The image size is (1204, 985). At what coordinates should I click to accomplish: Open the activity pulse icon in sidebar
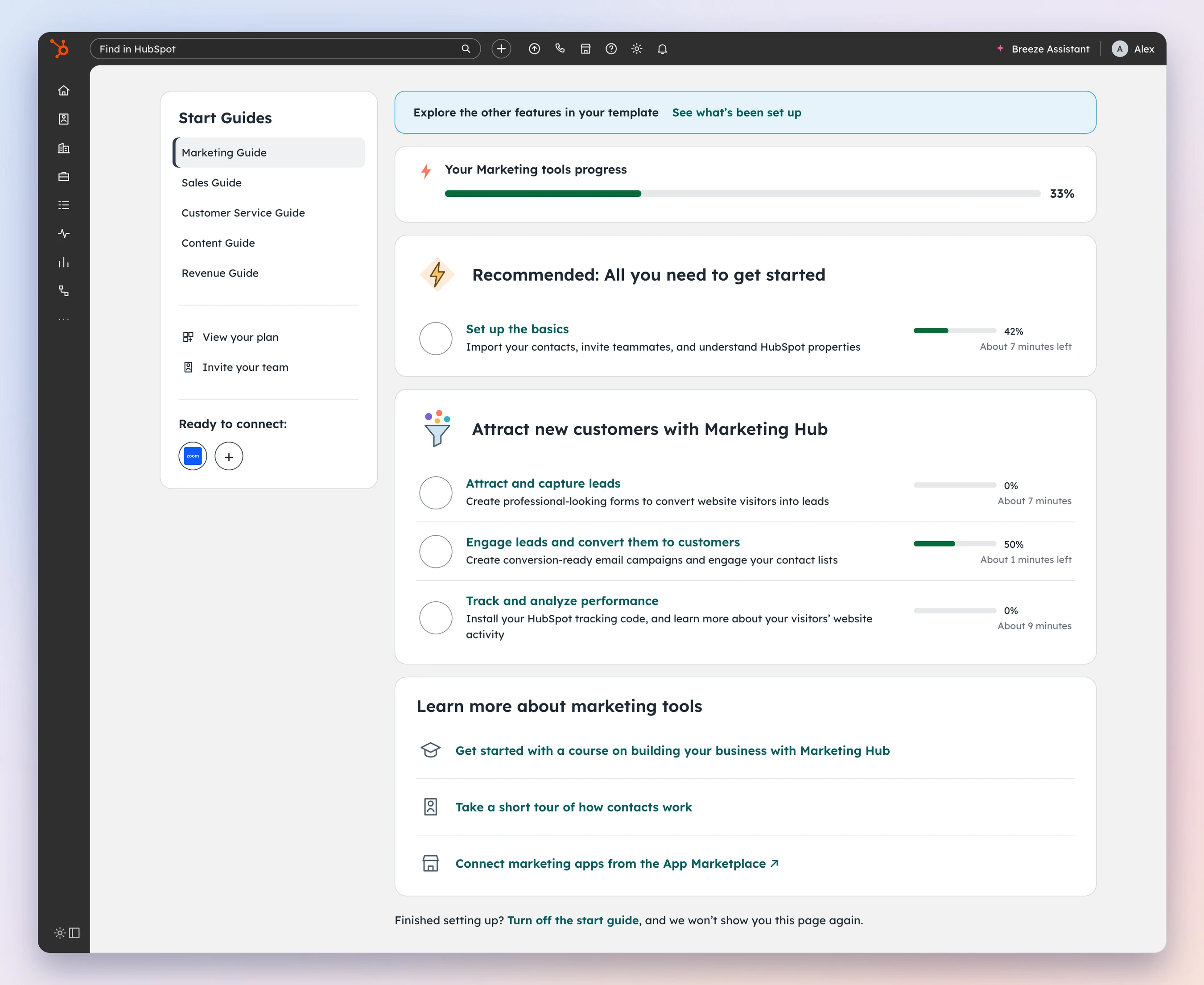point(63,234)
